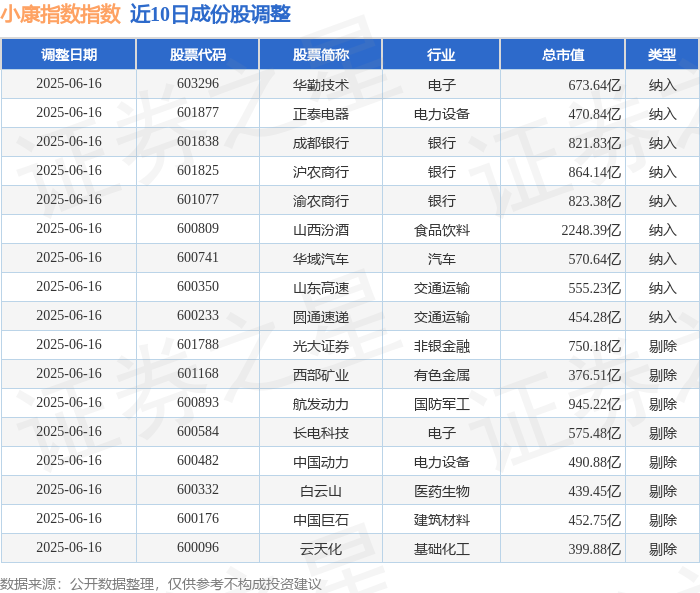Select stock name 圆通速递

321,317
